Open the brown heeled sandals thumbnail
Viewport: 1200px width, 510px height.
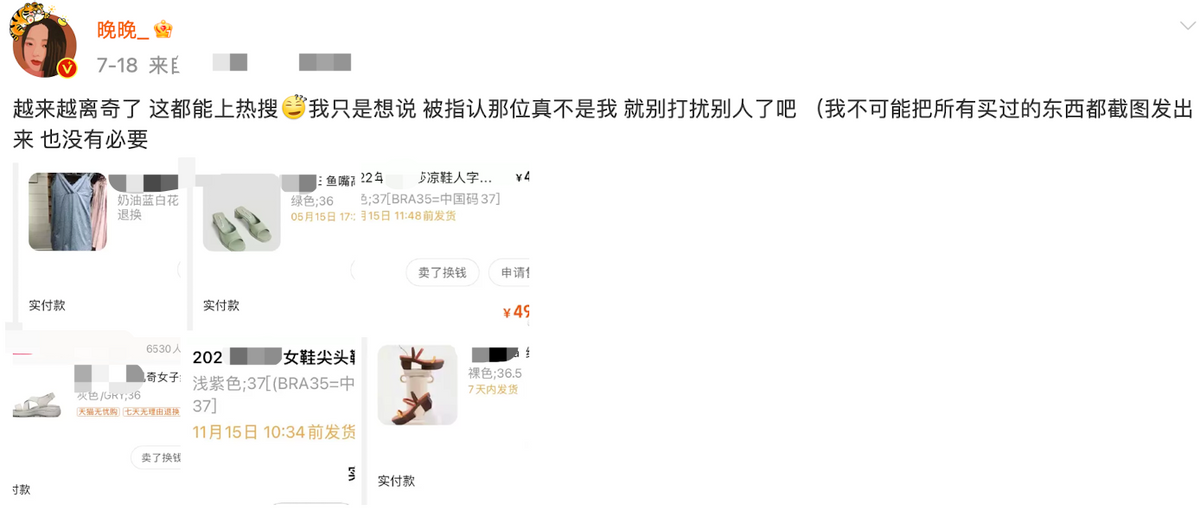tap(417, 385)
